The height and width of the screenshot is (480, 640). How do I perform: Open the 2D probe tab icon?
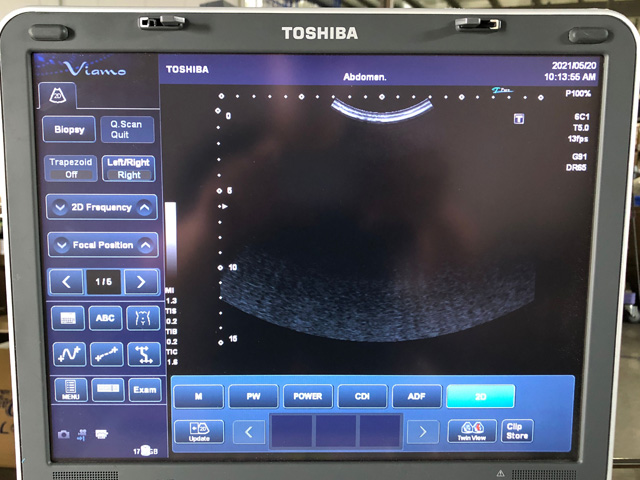58,96
